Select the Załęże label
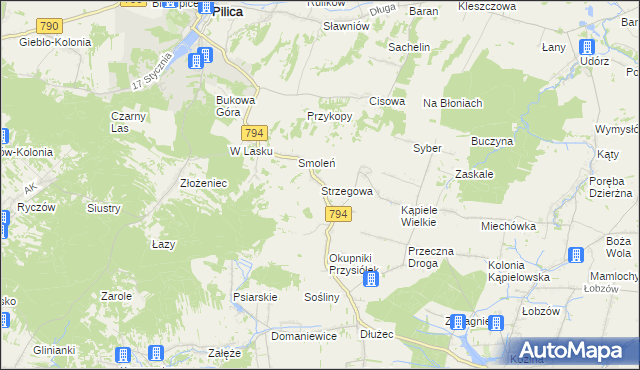This screenshot has width=640, height=370. [x=224, y=353]
